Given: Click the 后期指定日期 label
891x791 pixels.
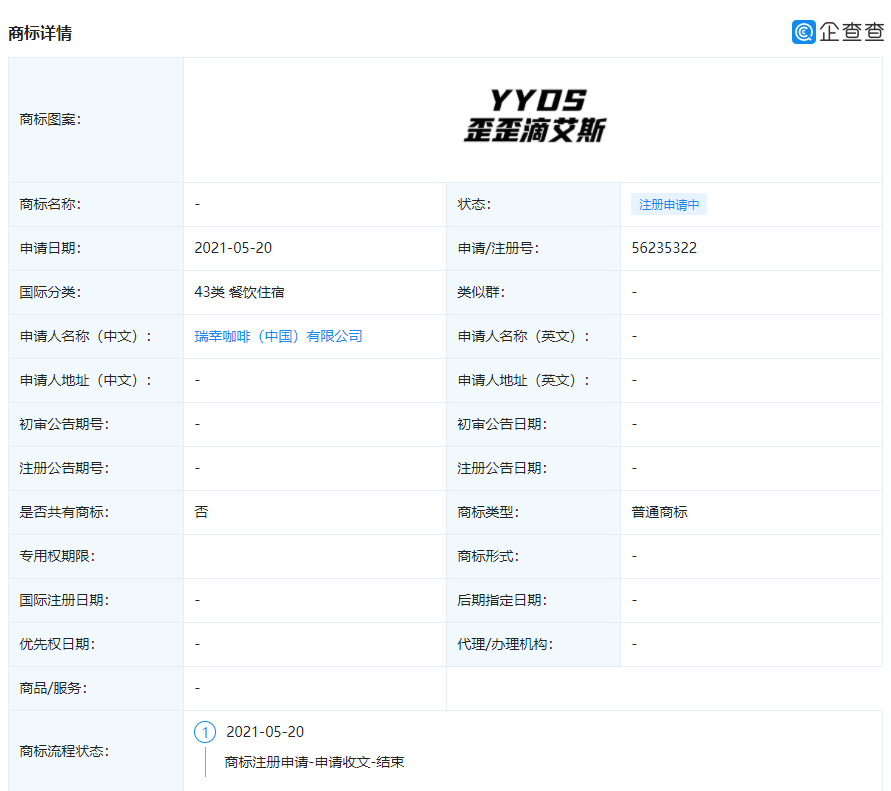Looking at the screenshot, I should pos(502,600).
